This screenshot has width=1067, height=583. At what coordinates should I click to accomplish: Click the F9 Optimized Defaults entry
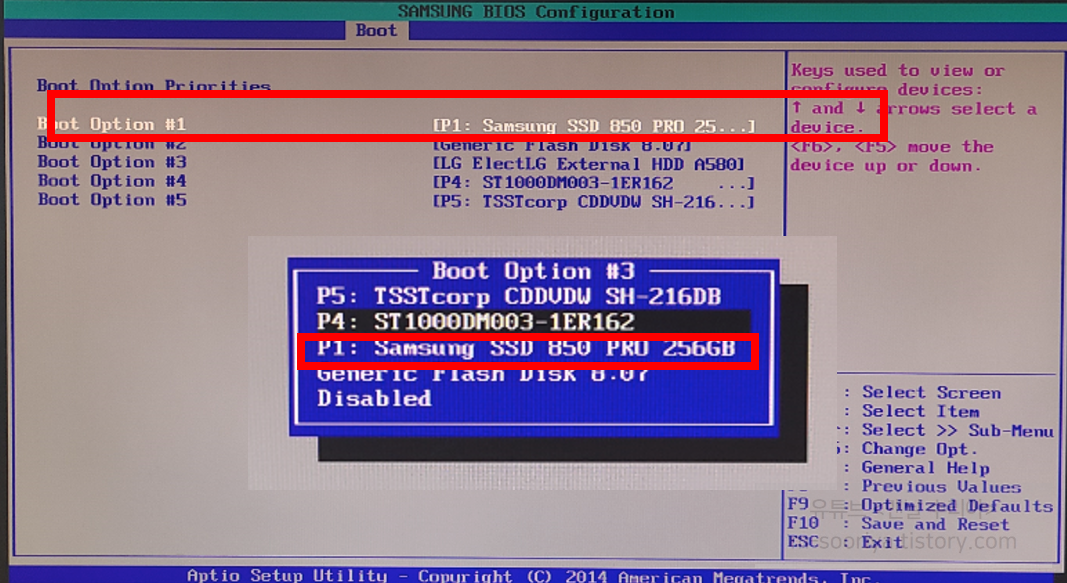click(920, 506)
